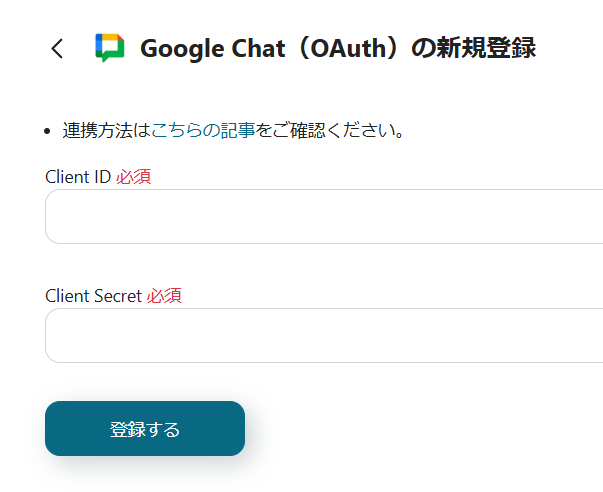The width and height of the screenshot is (603, 492).
Task: Go back using the left chevron arrow
Action: (x=57, y=48)
